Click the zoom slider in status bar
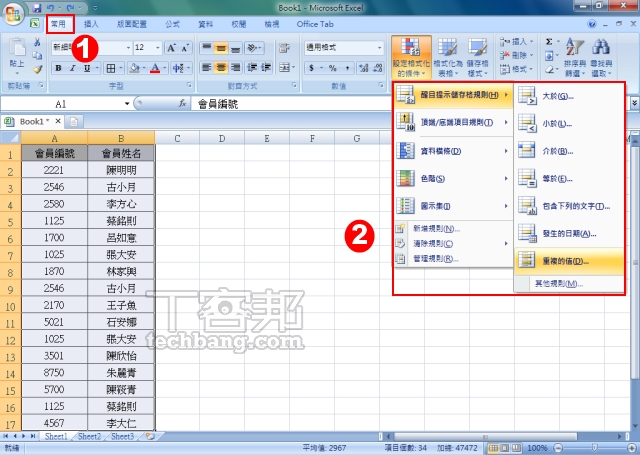 click(594, 448)
